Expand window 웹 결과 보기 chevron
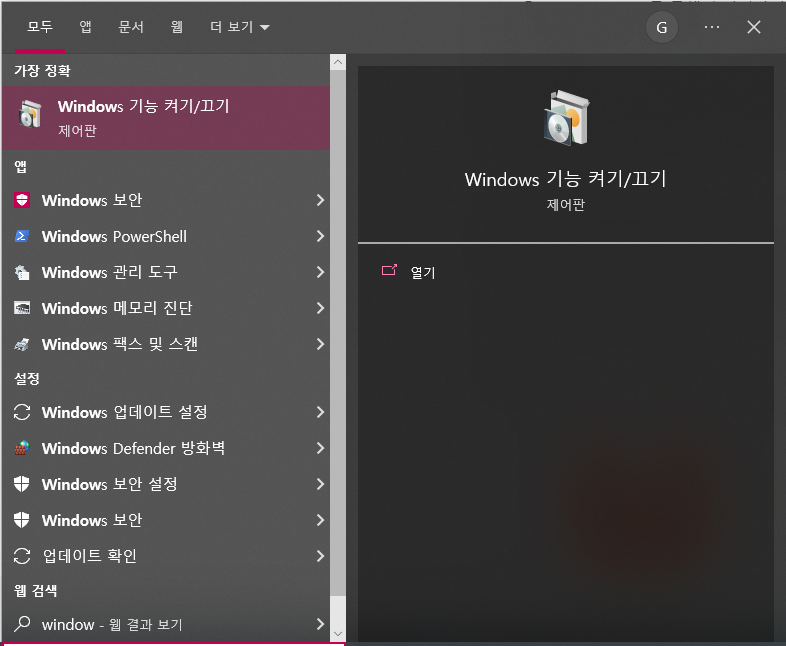 pyautogui.click(x=320, y=624)
